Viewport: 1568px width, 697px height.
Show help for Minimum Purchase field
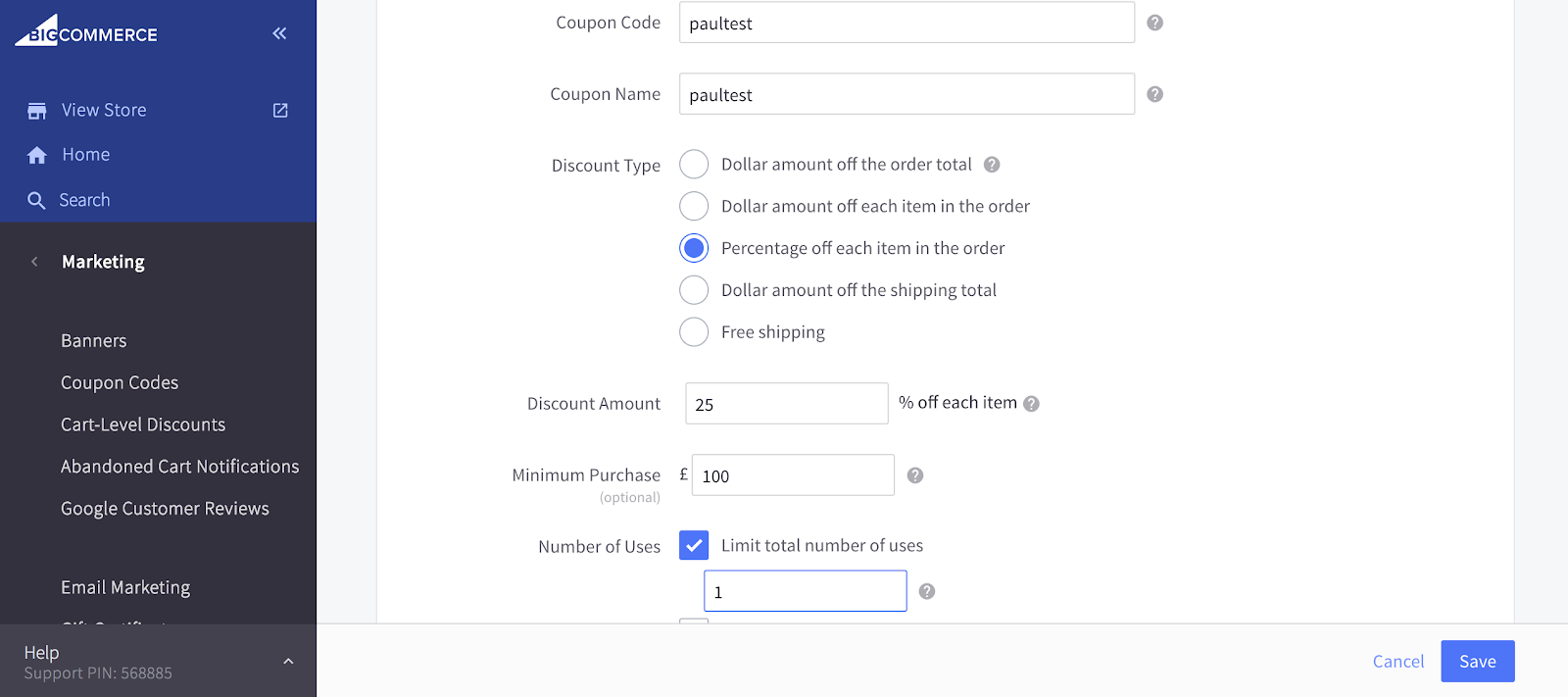pyautogui.click(x=915, y=475)
